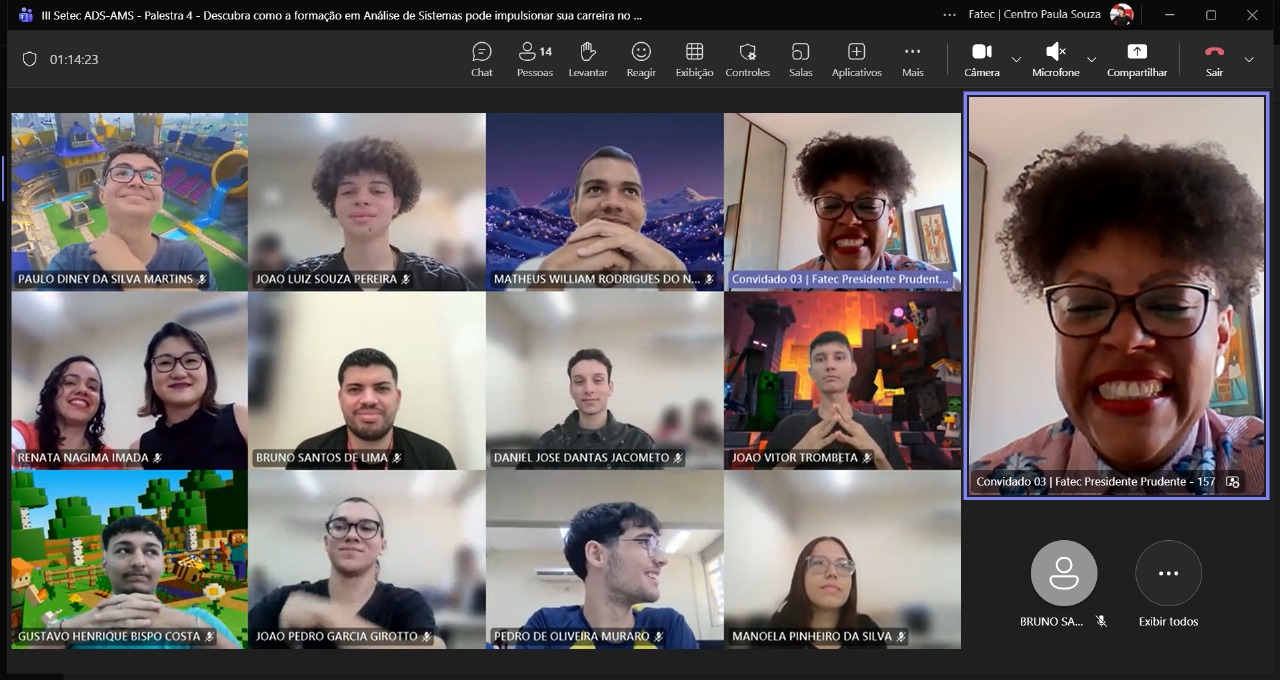The height and width of the screenshot is (680, 1280).
Task: Open the Reagir reactions menu
Action: 641,59
